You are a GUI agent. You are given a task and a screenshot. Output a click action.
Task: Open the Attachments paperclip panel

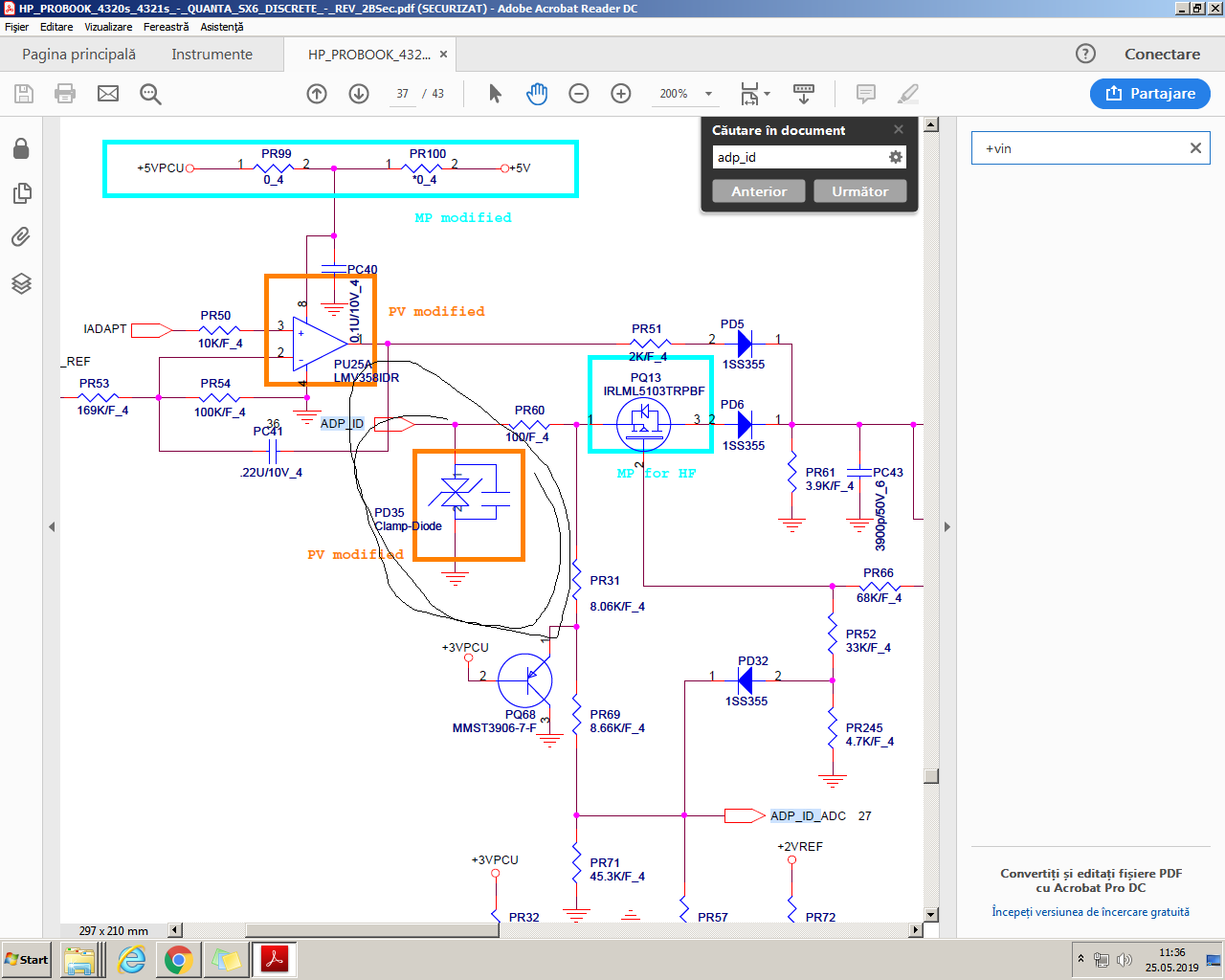tap(21, 237)
